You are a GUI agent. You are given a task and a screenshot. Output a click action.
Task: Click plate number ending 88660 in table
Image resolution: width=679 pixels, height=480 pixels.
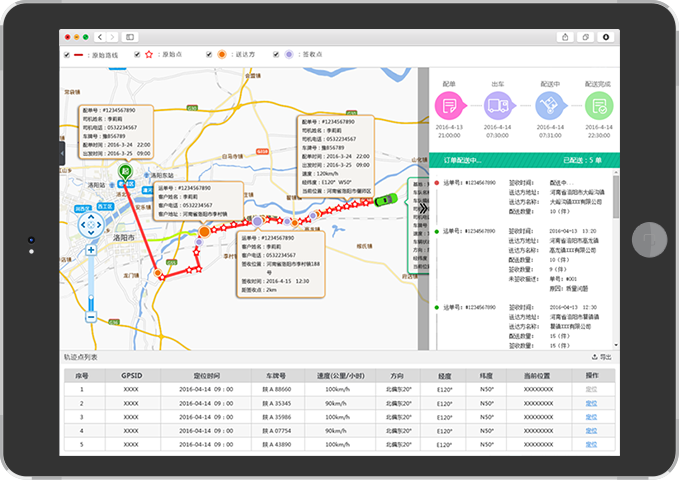point(277,389)
